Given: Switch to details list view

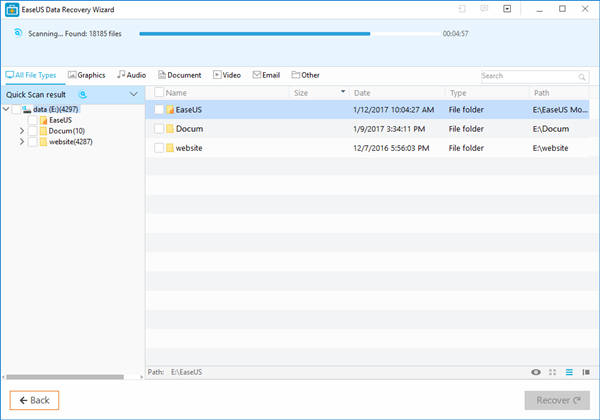Looking at the screenshot, I should pyautogui.click(x=569, y=372).
